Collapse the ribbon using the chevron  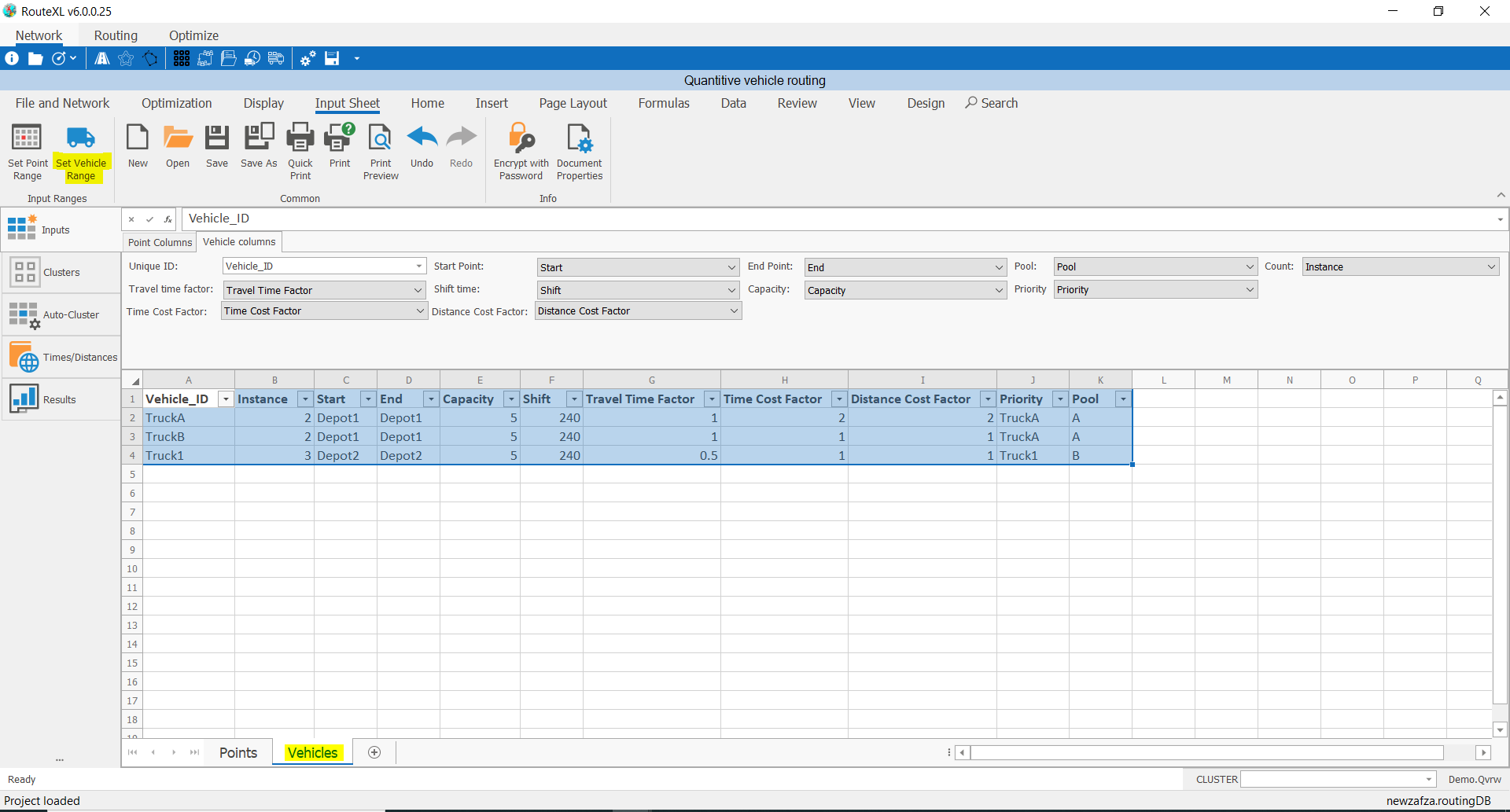(1501, 195)
